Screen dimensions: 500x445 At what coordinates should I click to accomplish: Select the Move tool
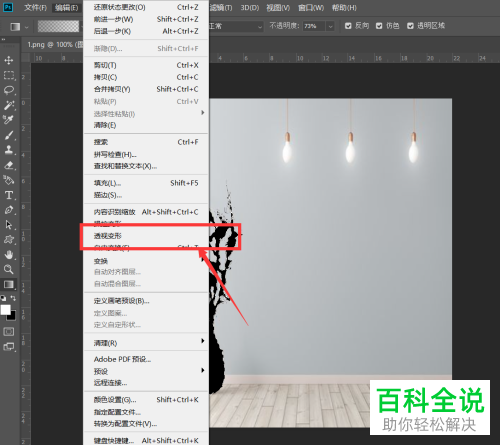9,60
